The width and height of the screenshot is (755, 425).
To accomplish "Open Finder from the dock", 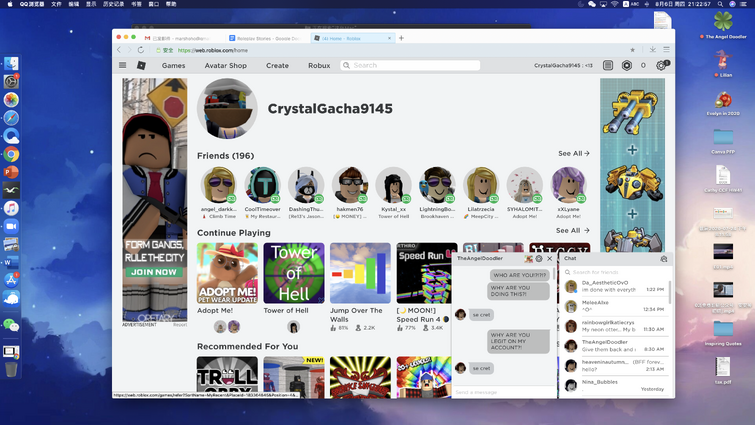I will pos(11,64).
